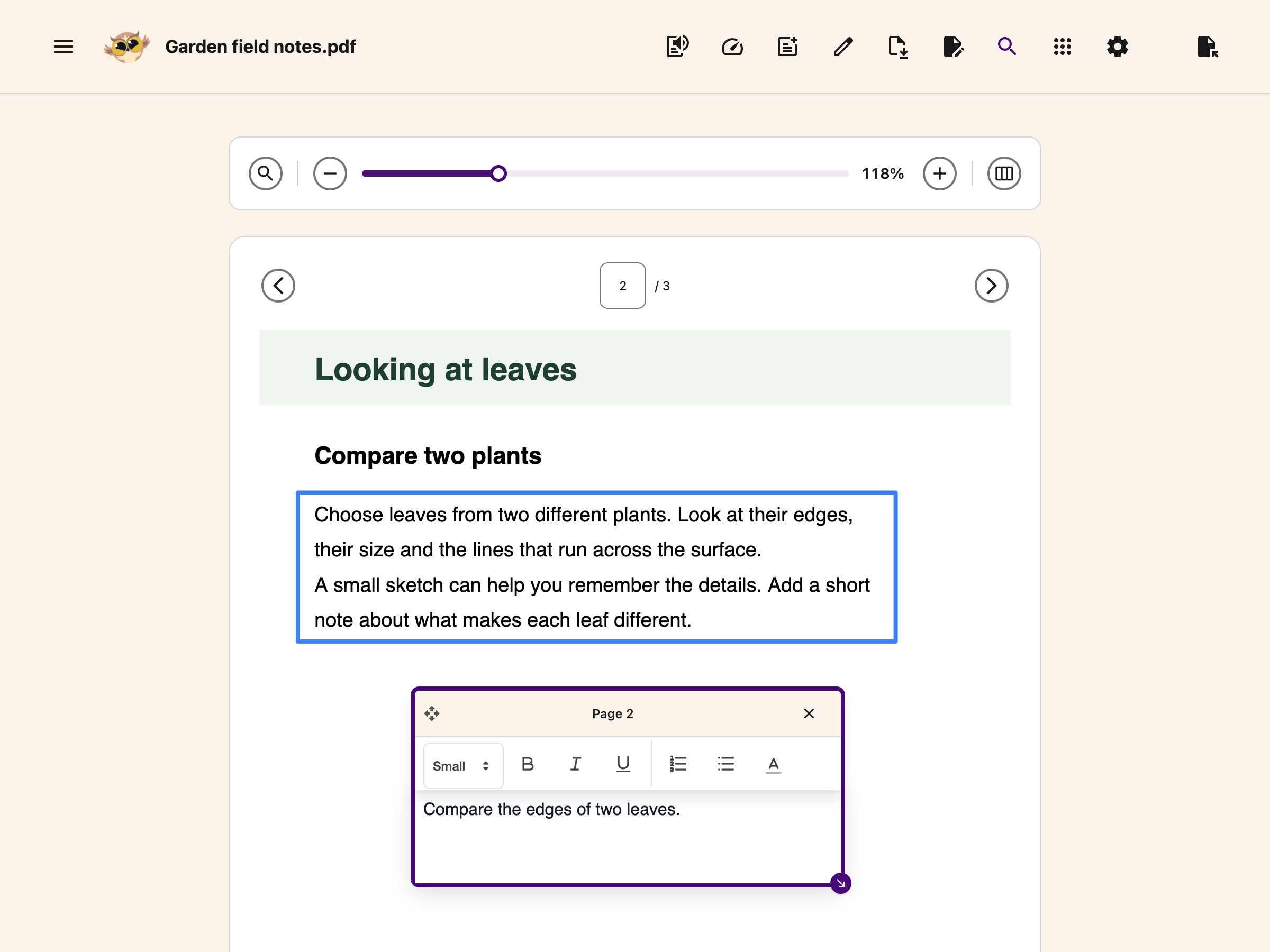
Task: Click the 'Garden field notes.pdf' title
Action: 261,47
